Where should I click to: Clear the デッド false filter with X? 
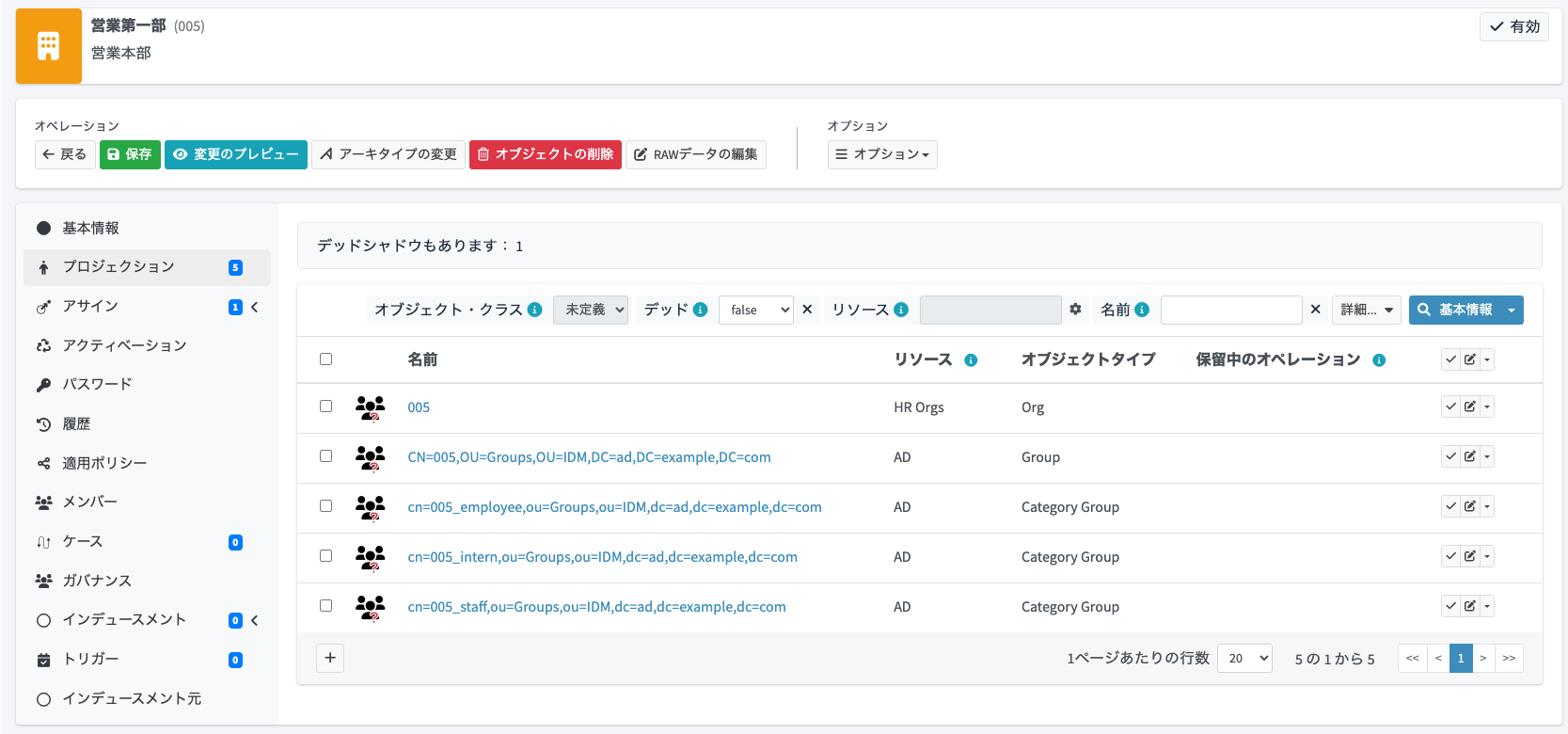click(807, 310)
